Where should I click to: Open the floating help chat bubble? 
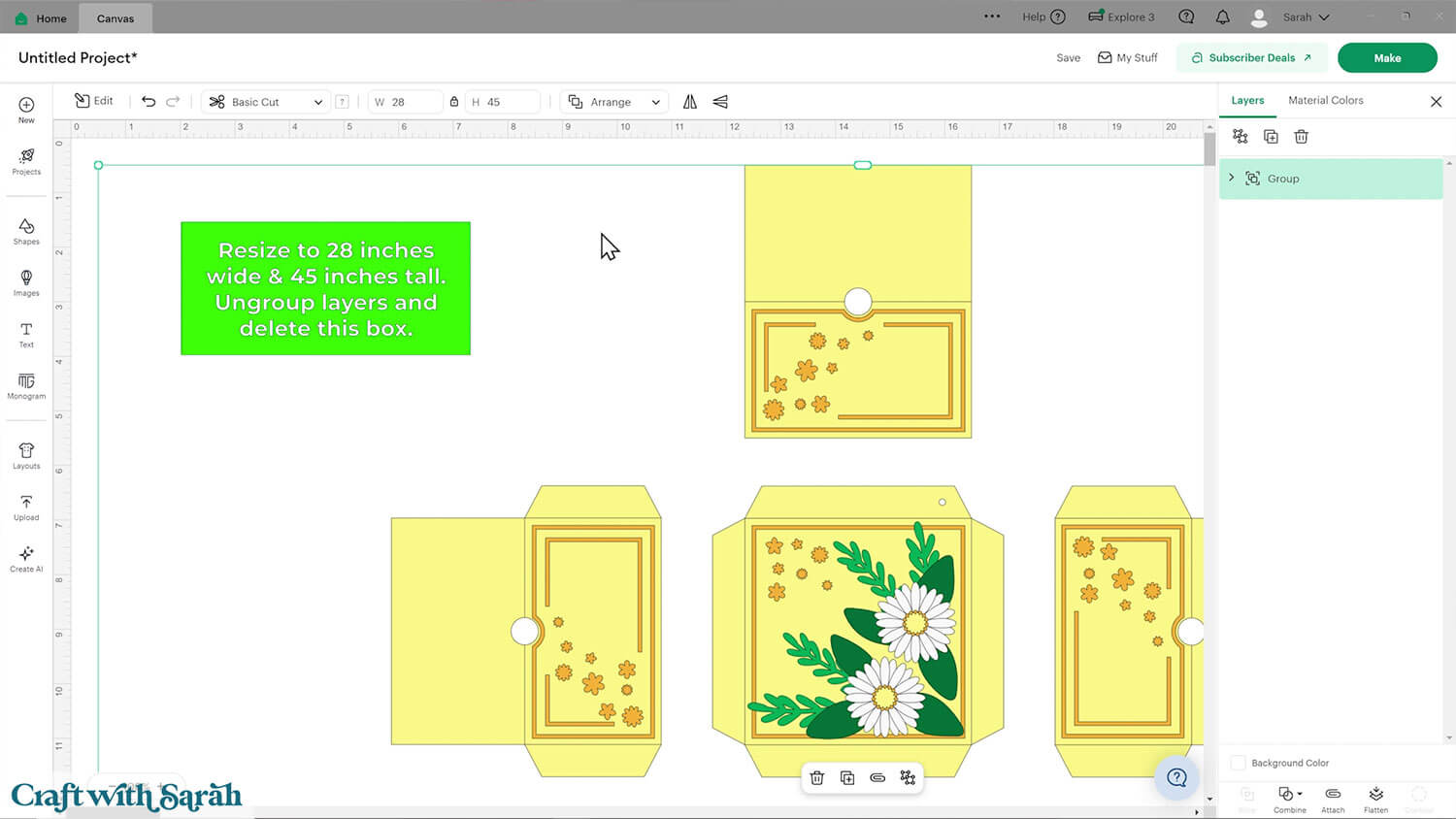1176,777
